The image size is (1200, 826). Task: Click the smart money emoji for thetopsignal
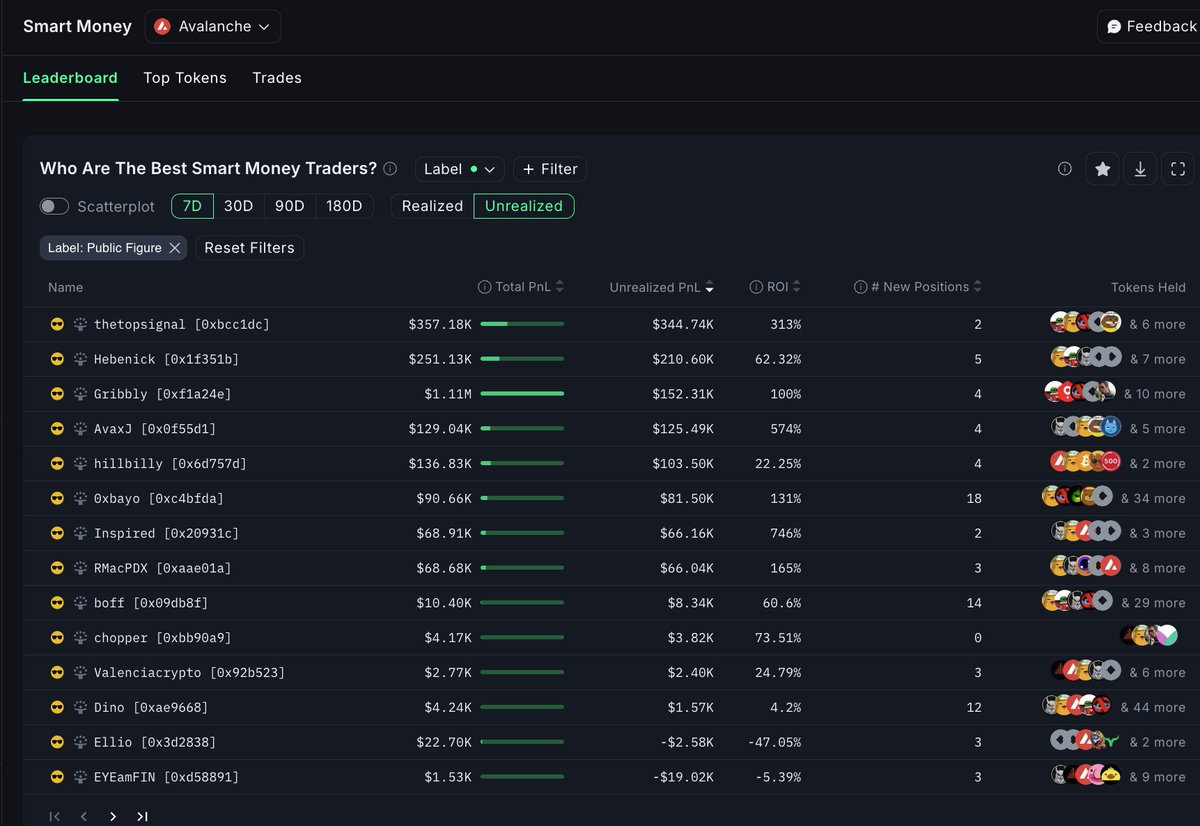(x=57, y=324)
